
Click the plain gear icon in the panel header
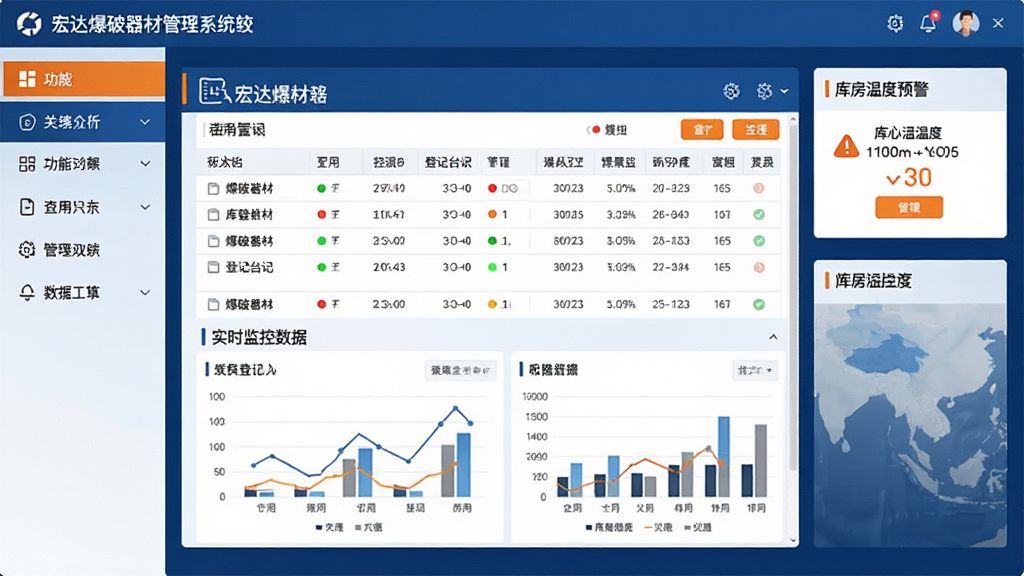(x=731, y=91)
